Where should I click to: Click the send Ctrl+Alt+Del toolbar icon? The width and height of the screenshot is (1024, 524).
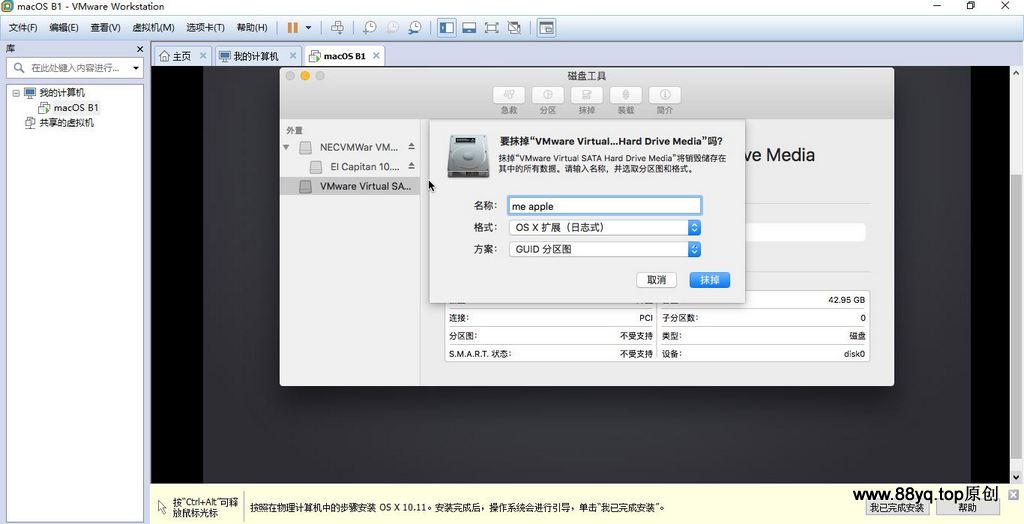click(337, 27)
